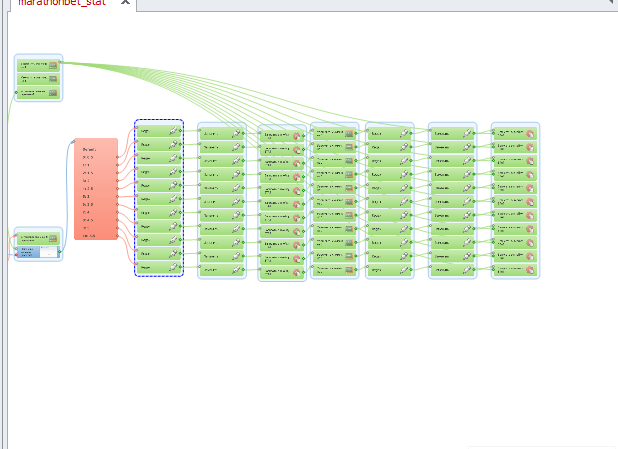Screen dimensions: 618x449
Task: Click red action icon of bottom block in third column
Action: (297, 272)
